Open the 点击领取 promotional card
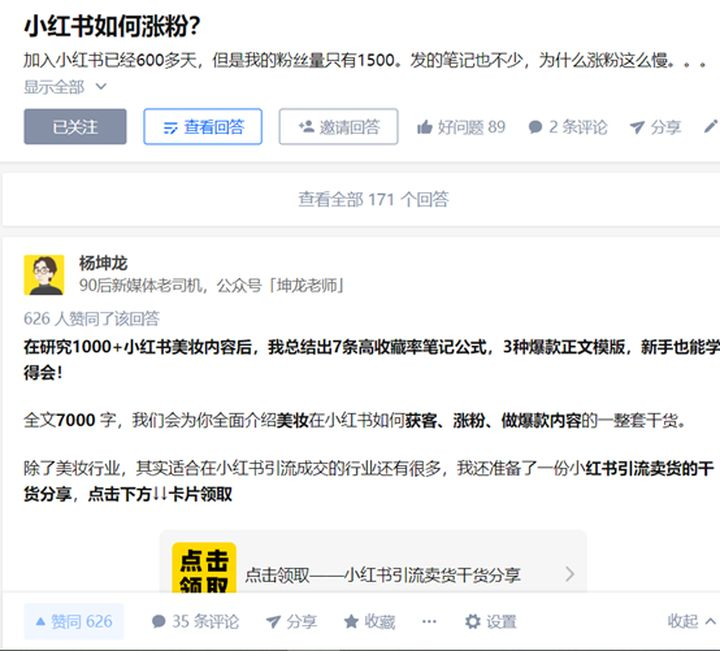 pos(373,562)
